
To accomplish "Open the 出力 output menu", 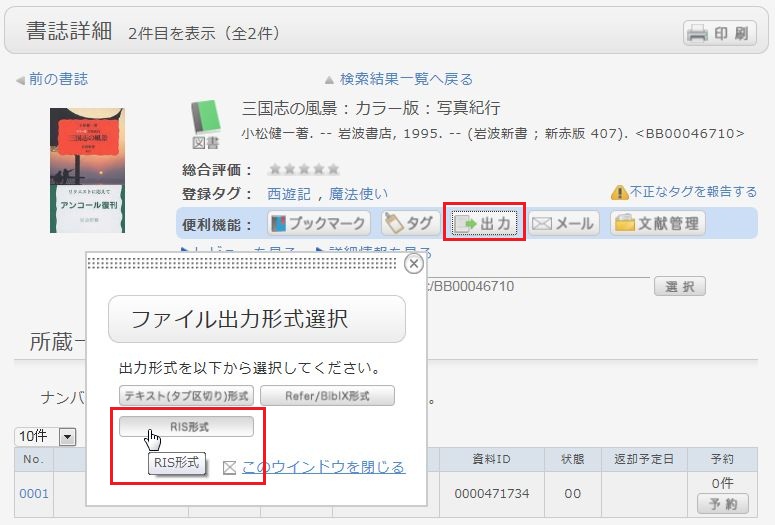I will (485, 223).
